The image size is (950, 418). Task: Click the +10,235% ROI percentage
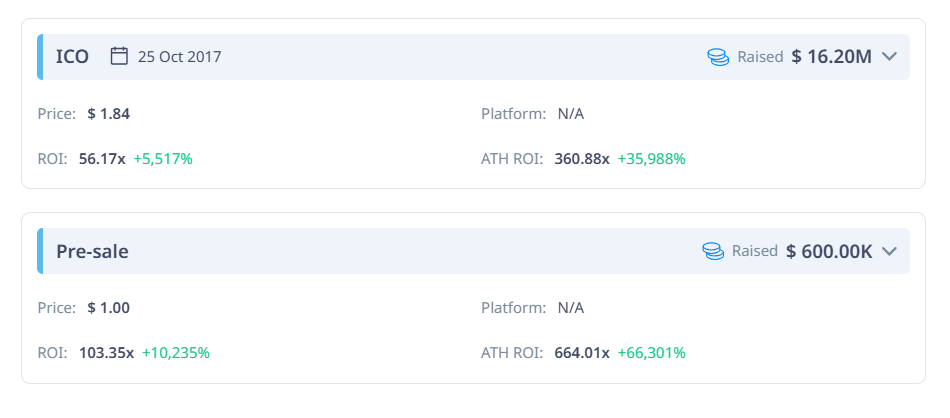point(176,353)
